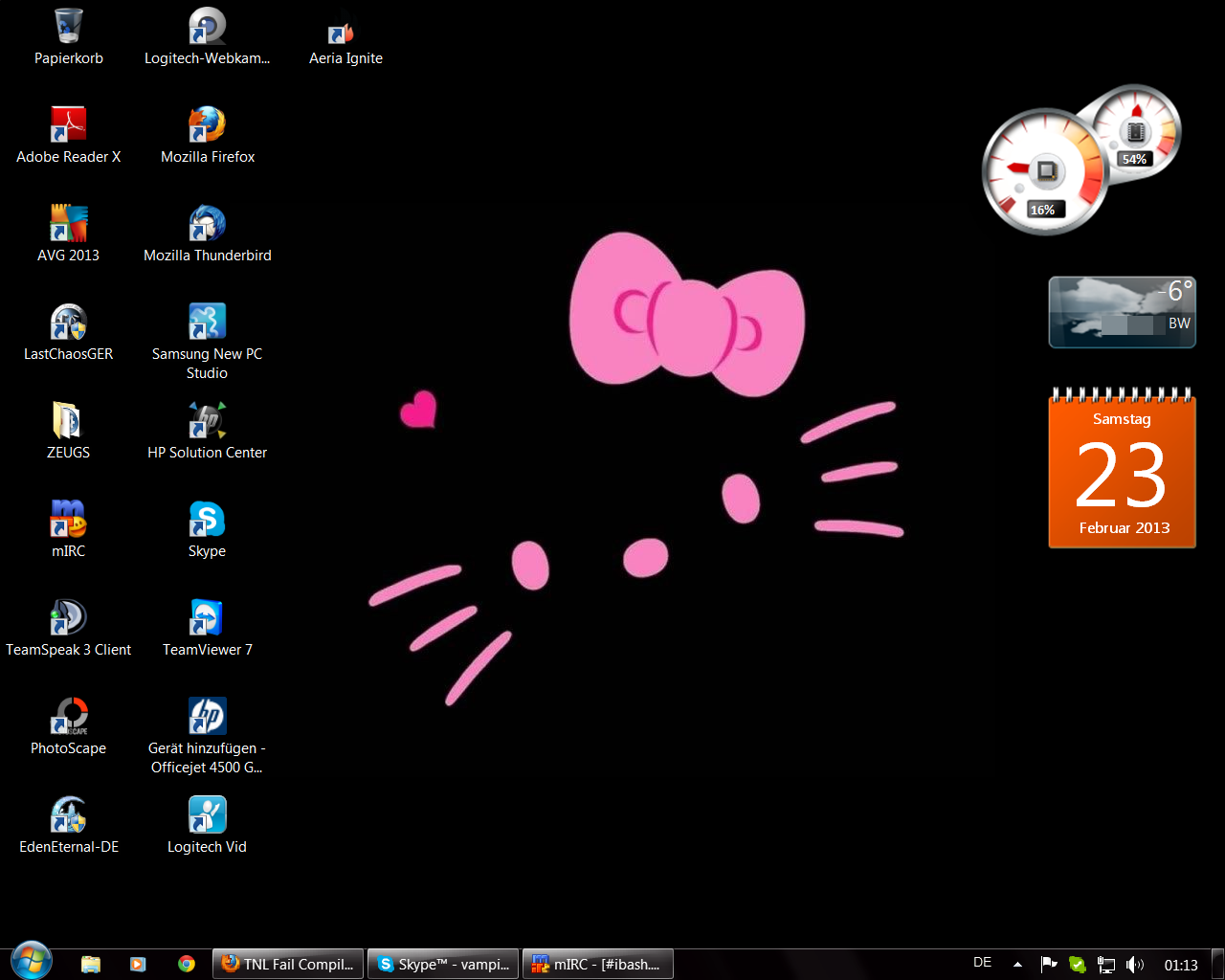Show hidden tray icons arrow
The width and height of the screenshot is (1225, 980).
click(x=1017, y=965)
